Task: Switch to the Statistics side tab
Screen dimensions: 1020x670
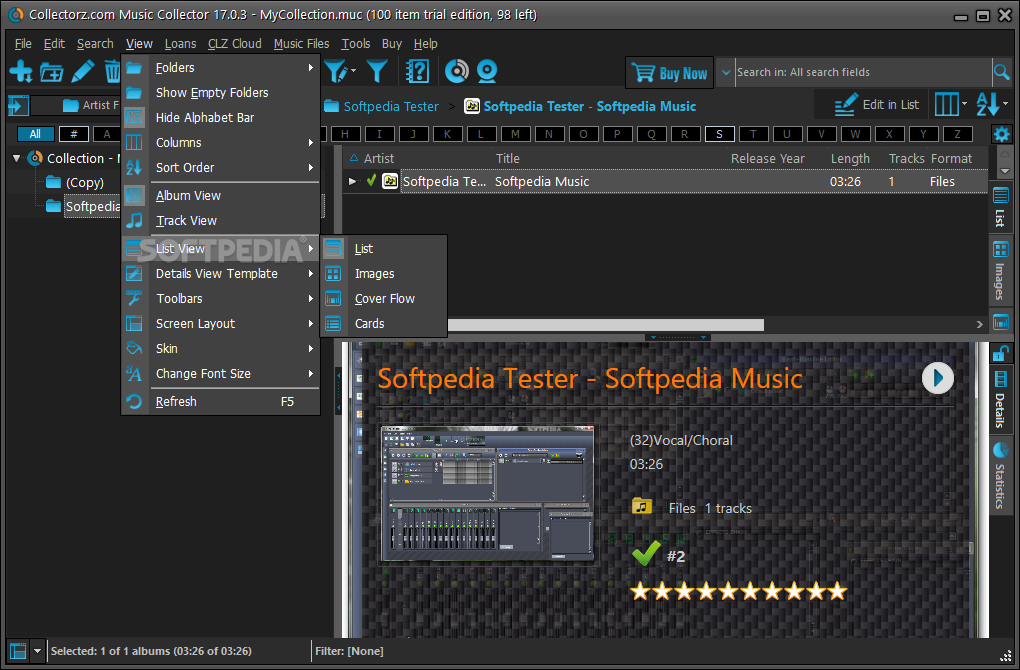Action: (x=1000, y=476)
